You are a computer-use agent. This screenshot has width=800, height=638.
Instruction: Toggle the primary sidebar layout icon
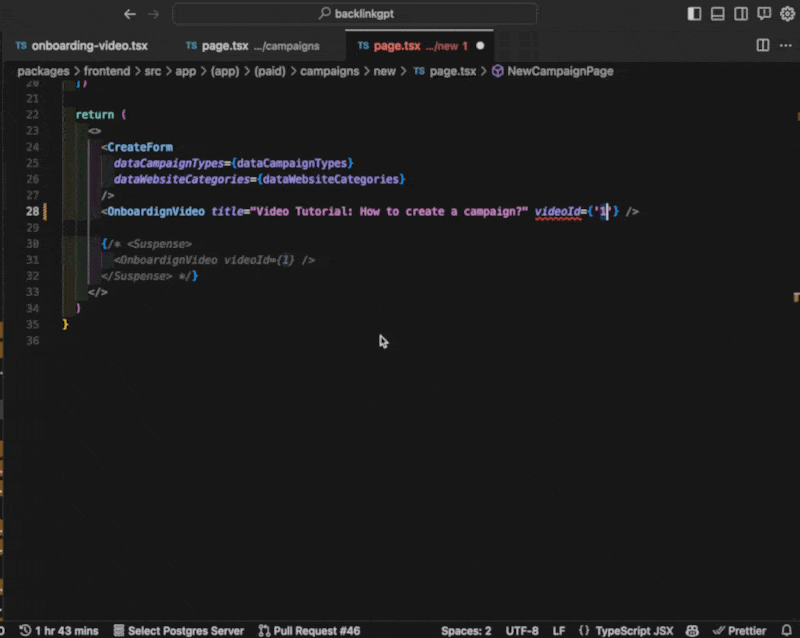(695, 14)
